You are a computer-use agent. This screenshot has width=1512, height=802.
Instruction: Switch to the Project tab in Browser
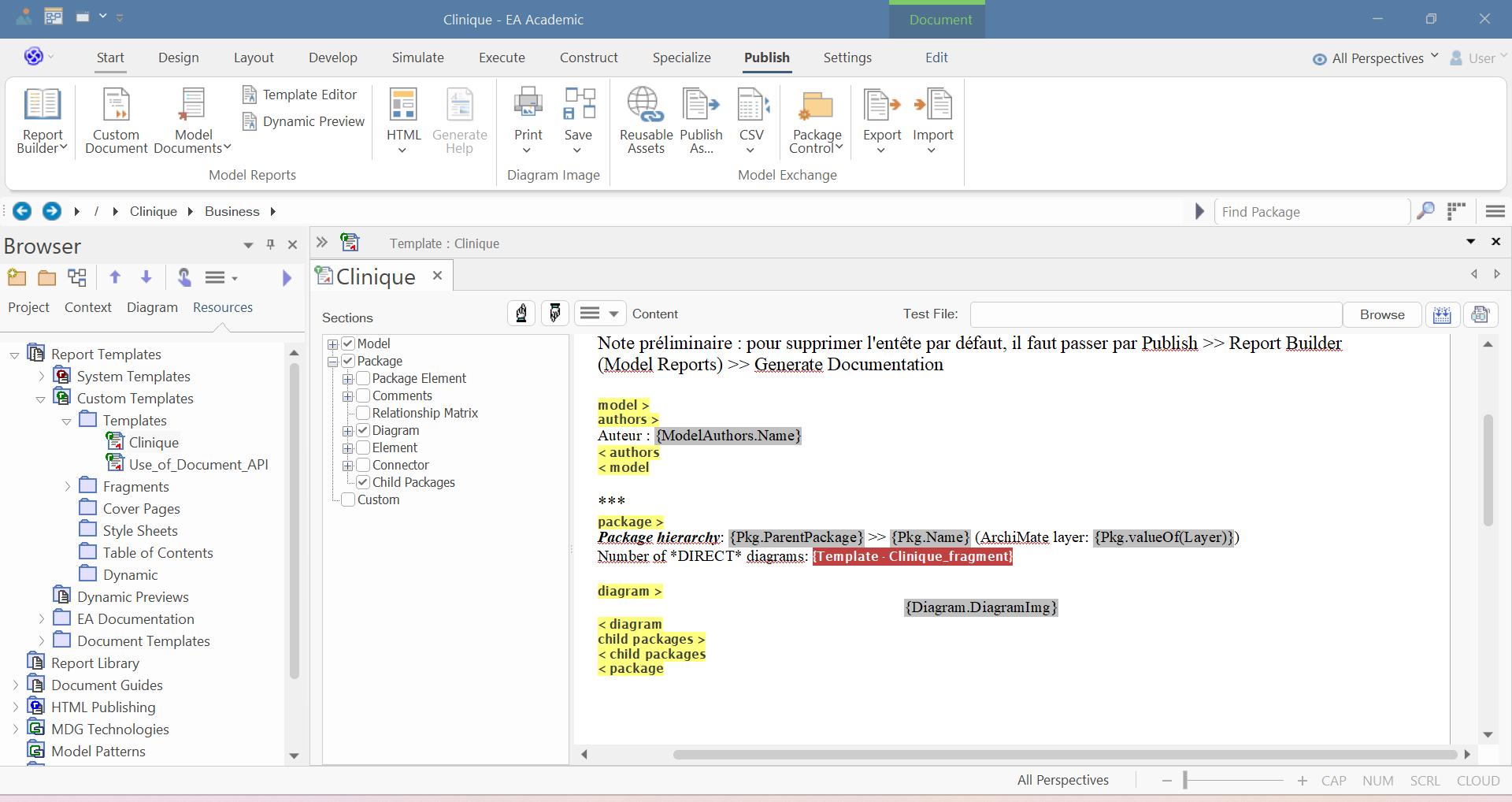(x=29, y=307)
